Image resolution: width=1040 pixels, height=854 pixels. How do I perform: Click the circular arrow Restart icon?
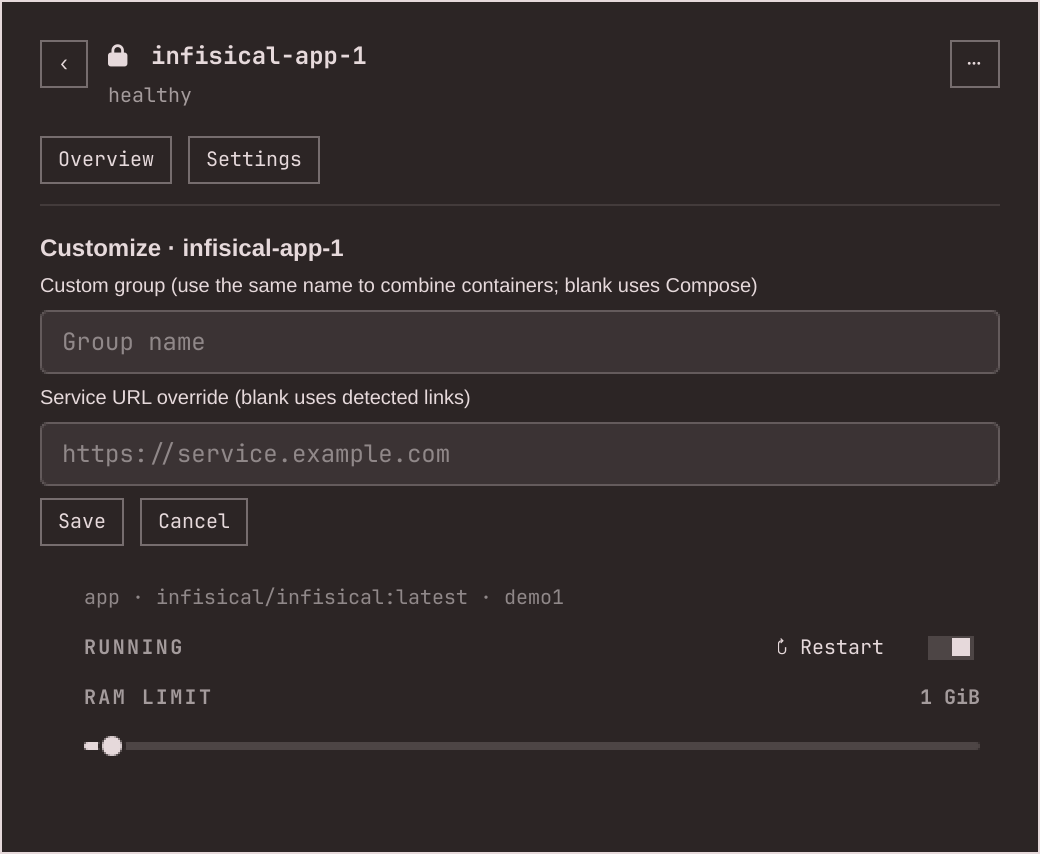point(782,647)
